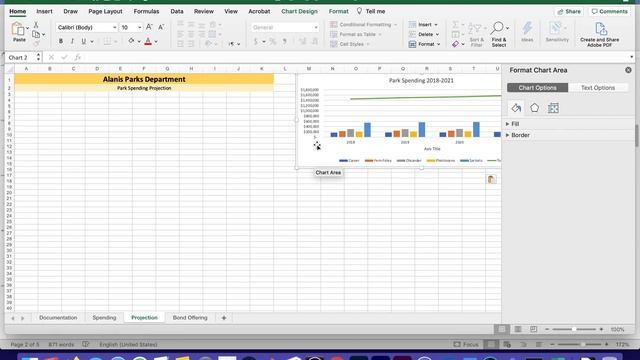Screen dimensions: 640x360
Task: Click the paste options icon below chart
Action: (491, 179)
